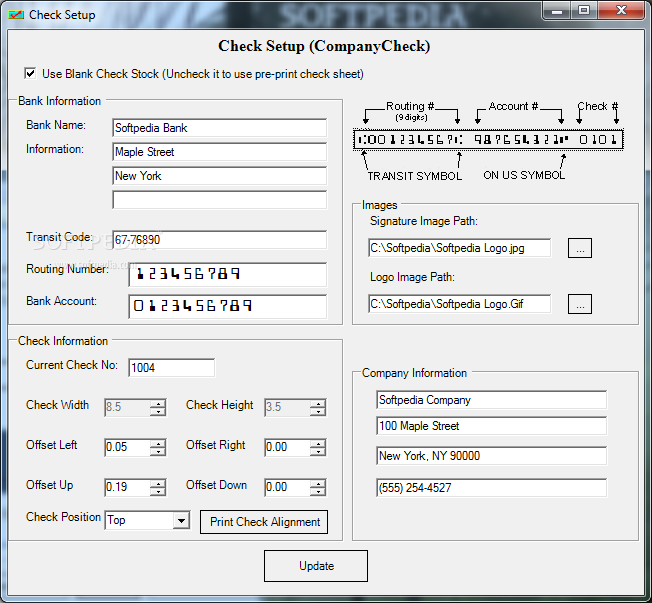Increase Offset Down value with up arrow

(318, 483)
